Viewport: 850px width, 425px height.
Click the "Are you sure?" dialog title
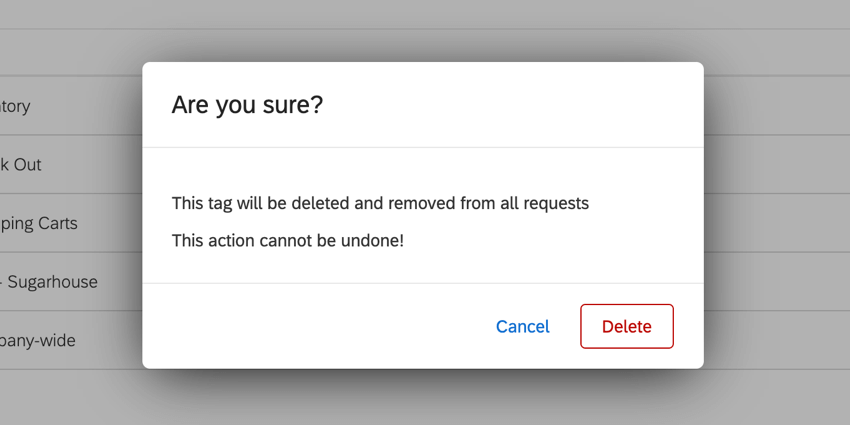pyautogui.click(x=247, y=105)
